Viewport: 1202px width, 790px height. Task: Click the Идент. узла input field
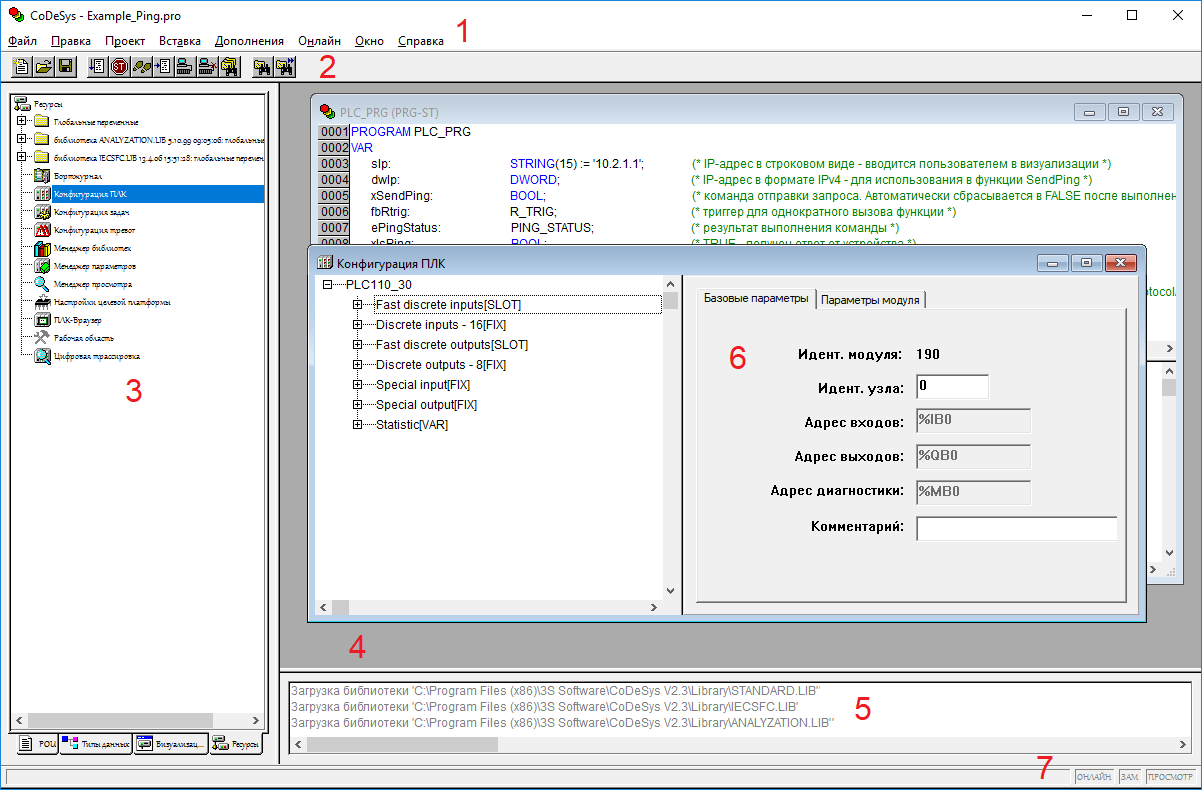951,387
